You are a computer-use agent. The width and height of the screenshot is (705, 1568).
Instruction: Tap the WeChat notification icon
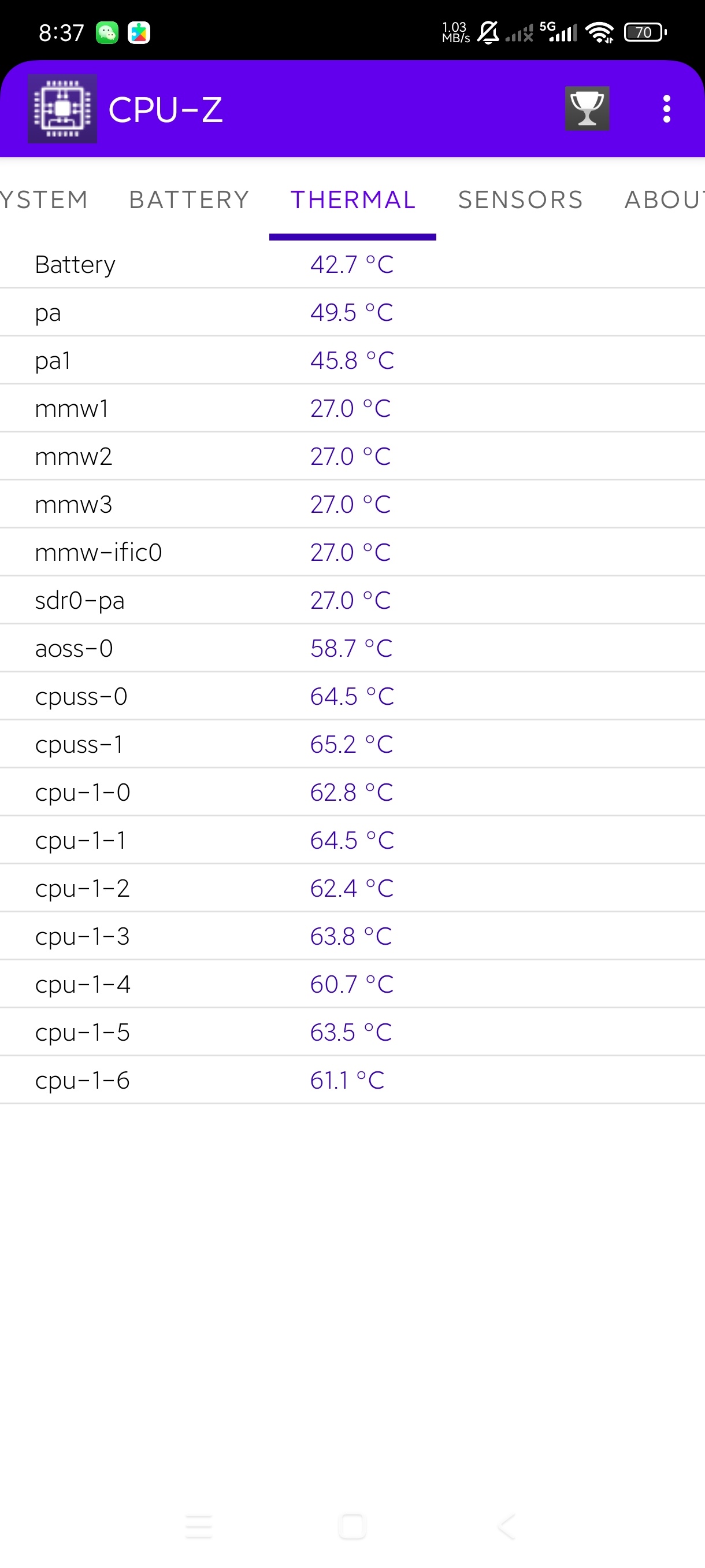107,33
